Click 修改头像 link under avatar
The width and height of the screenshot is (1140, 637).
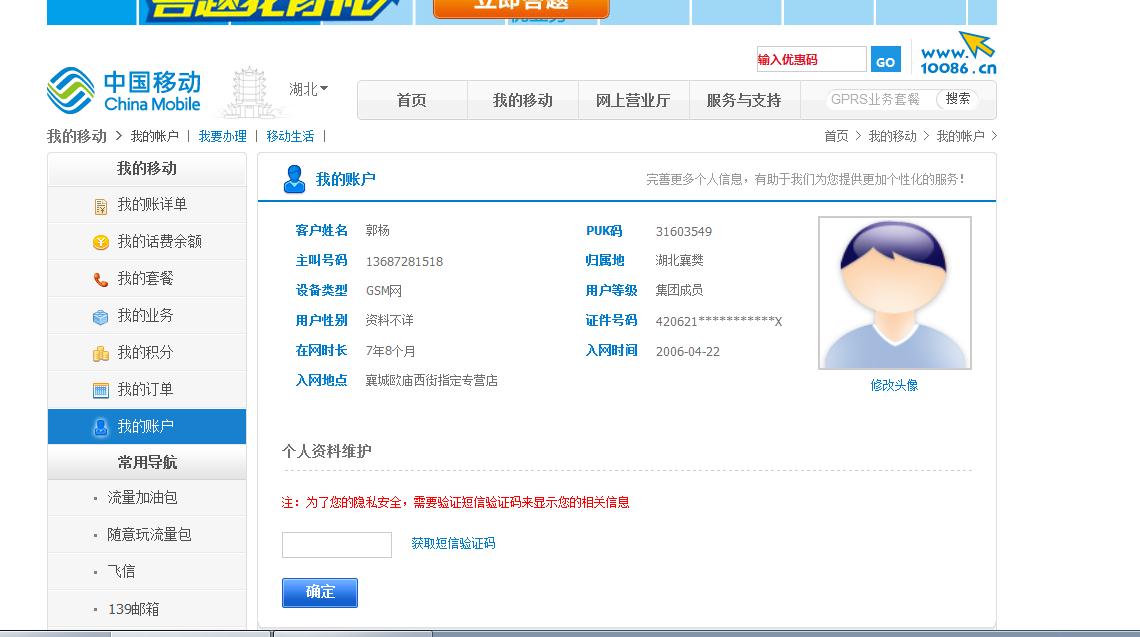pos(894,385)
